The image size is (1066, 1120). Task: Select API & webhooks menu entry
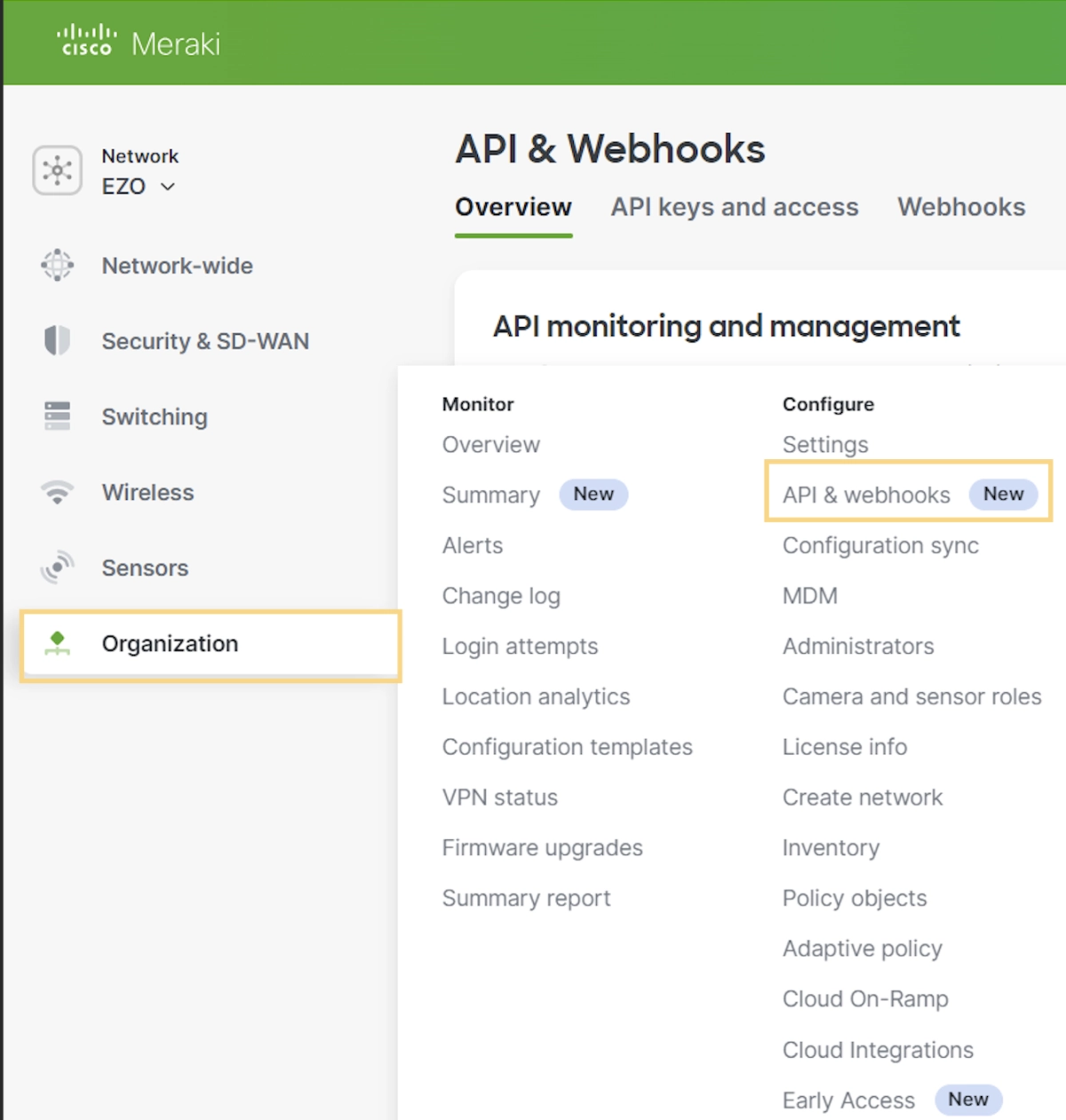866,495
